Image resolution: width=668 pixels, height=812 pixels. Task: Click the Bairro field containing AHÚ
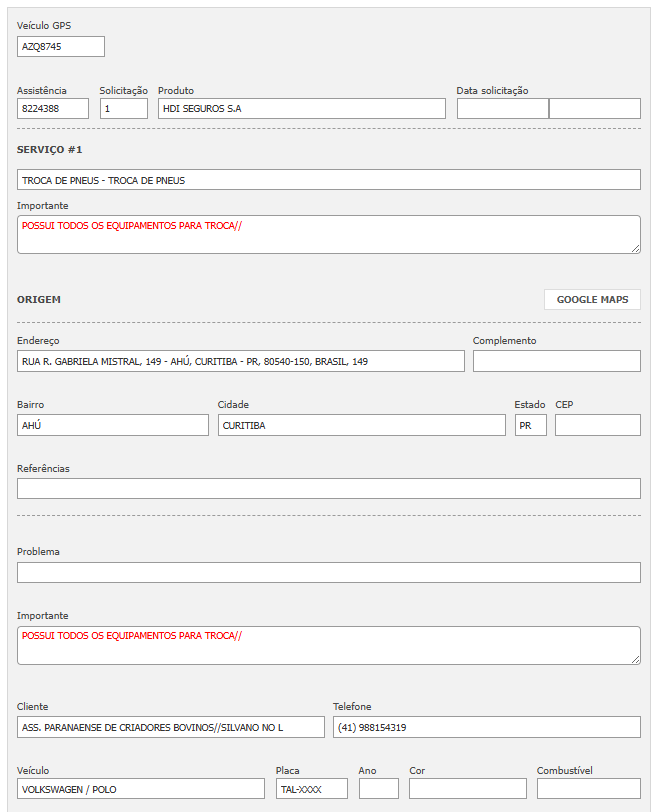click(112, 425)
